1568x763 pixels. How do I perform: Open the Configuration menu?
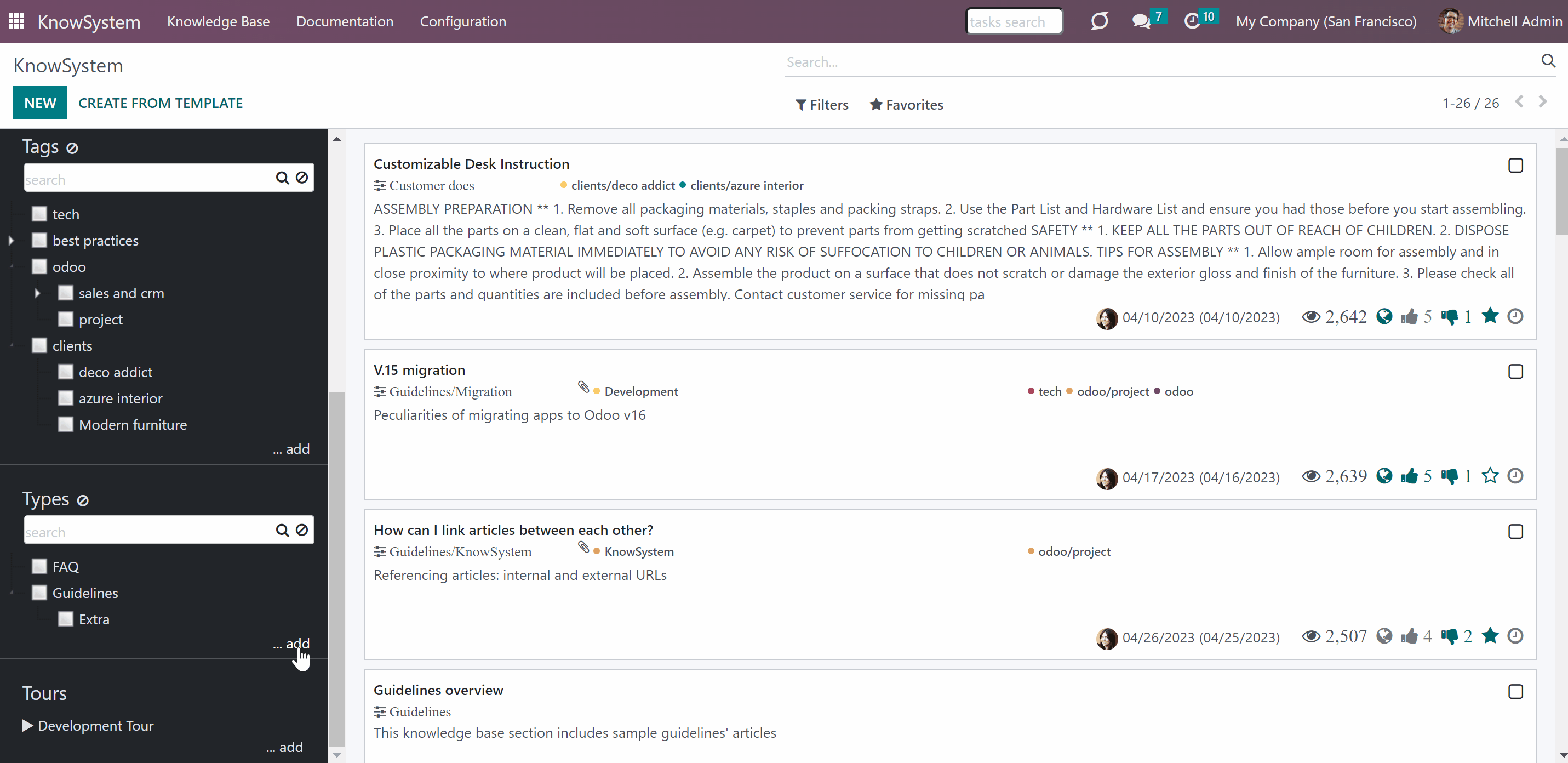[462, 21]
